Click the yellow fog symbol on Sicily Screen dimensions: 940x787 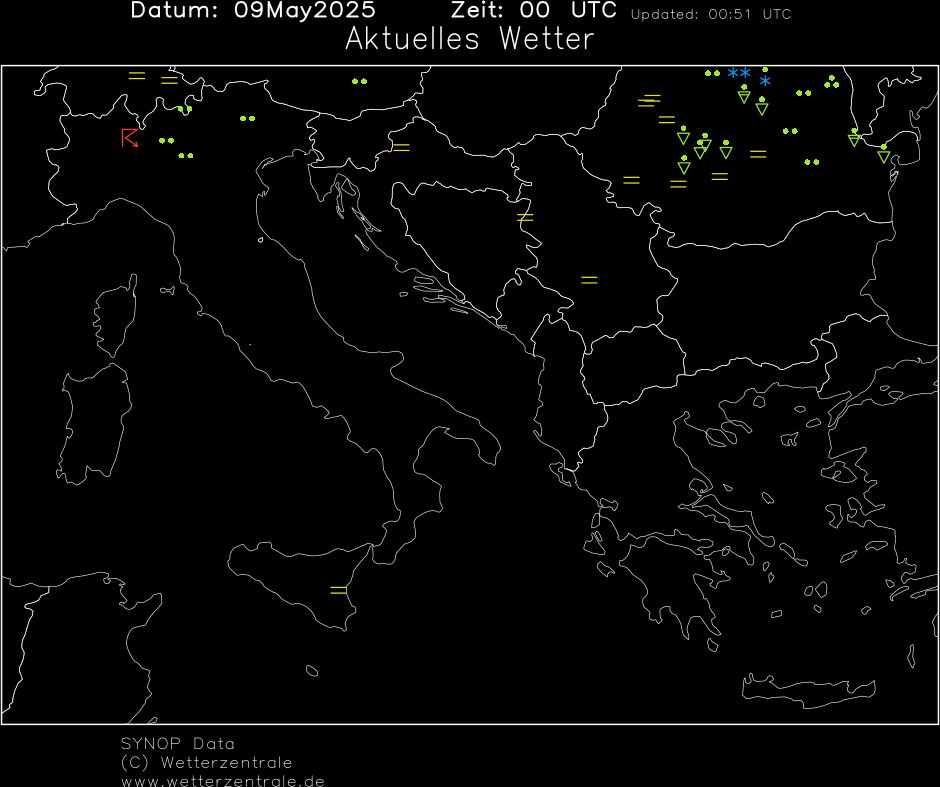click(x=339, y=590)
